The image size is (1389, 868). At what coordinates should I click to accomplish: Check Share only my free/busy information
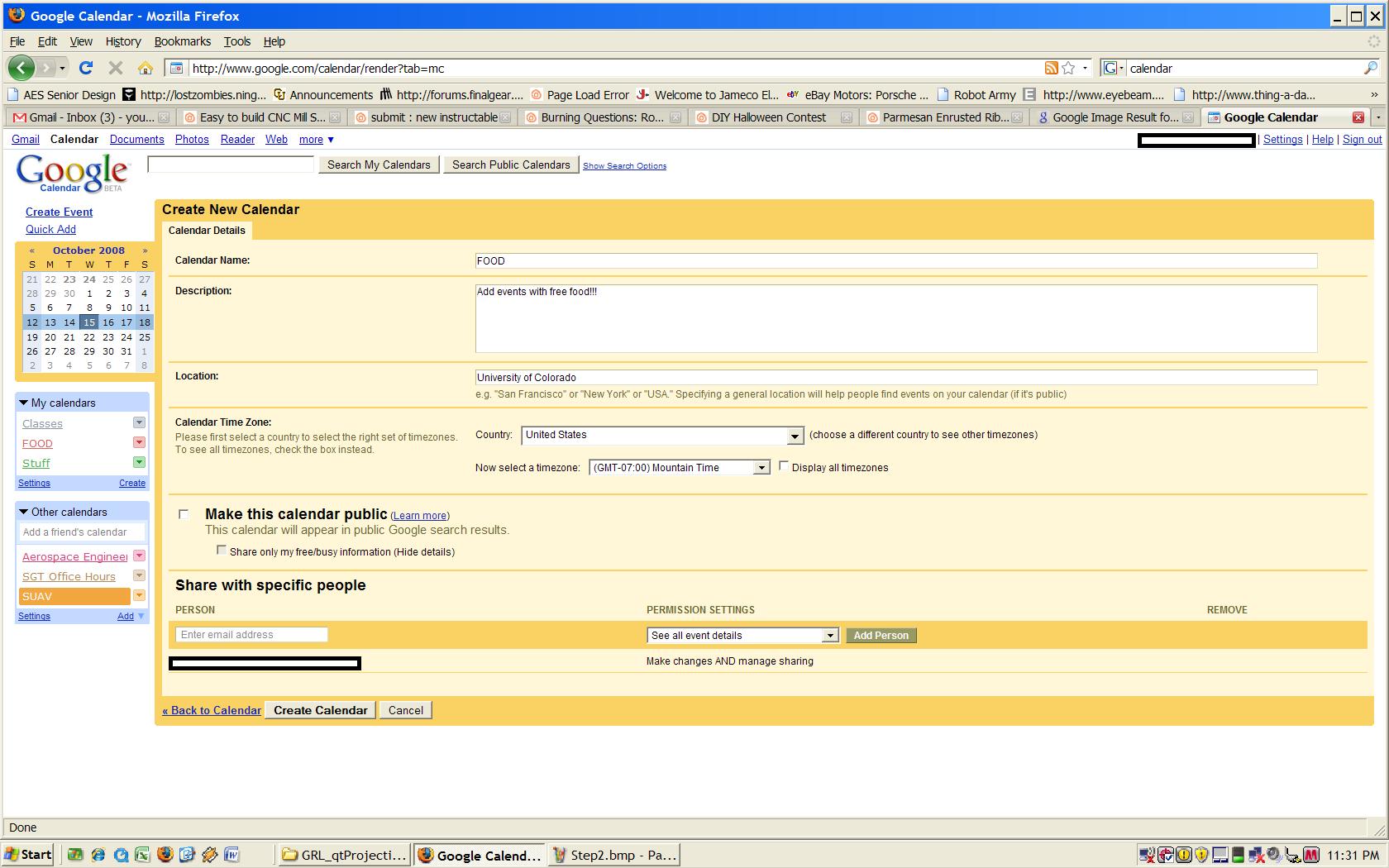coord(221,550)
